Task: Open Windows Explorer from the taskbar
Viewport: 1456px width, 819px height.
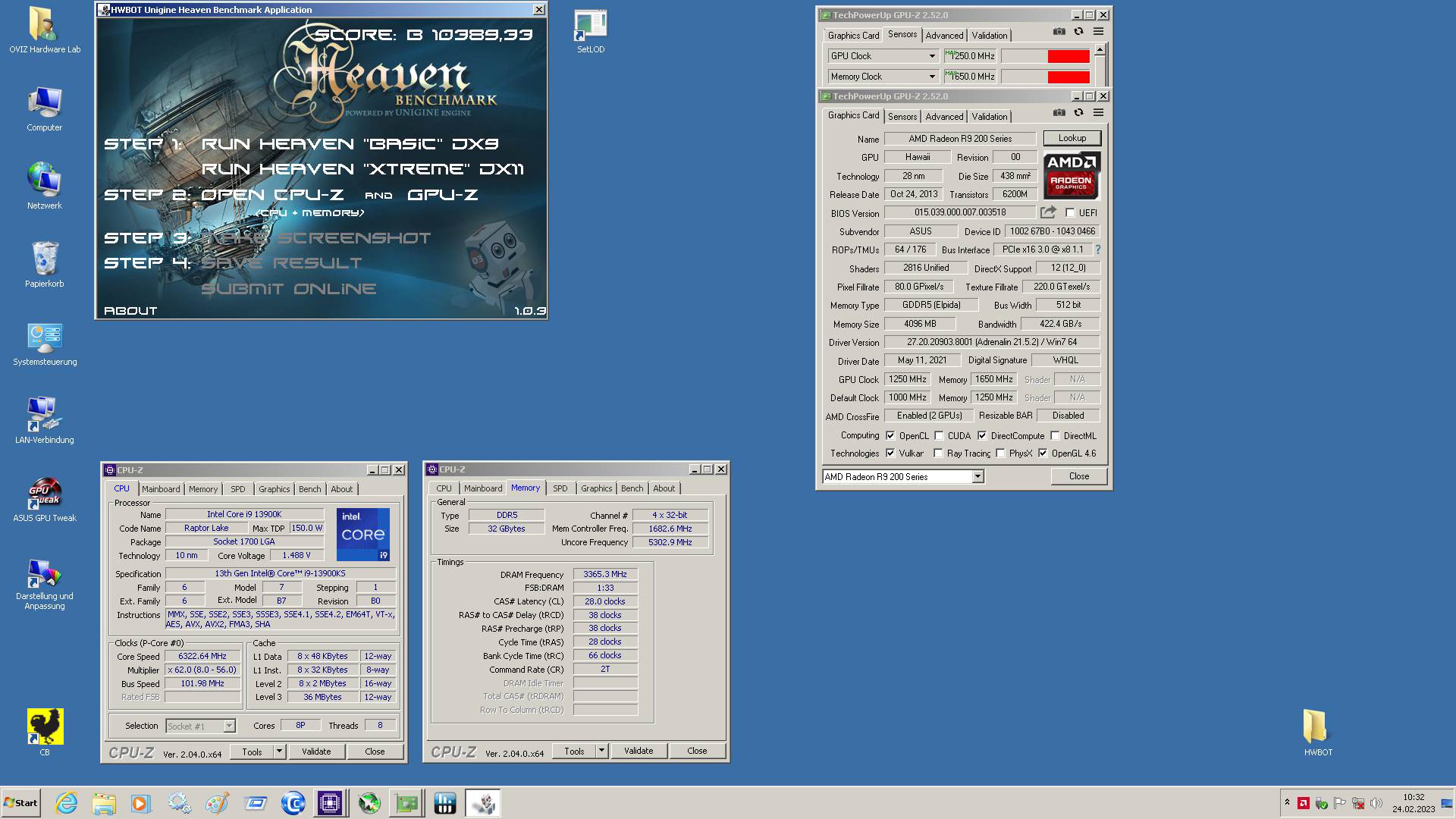Action: point(104,803)
